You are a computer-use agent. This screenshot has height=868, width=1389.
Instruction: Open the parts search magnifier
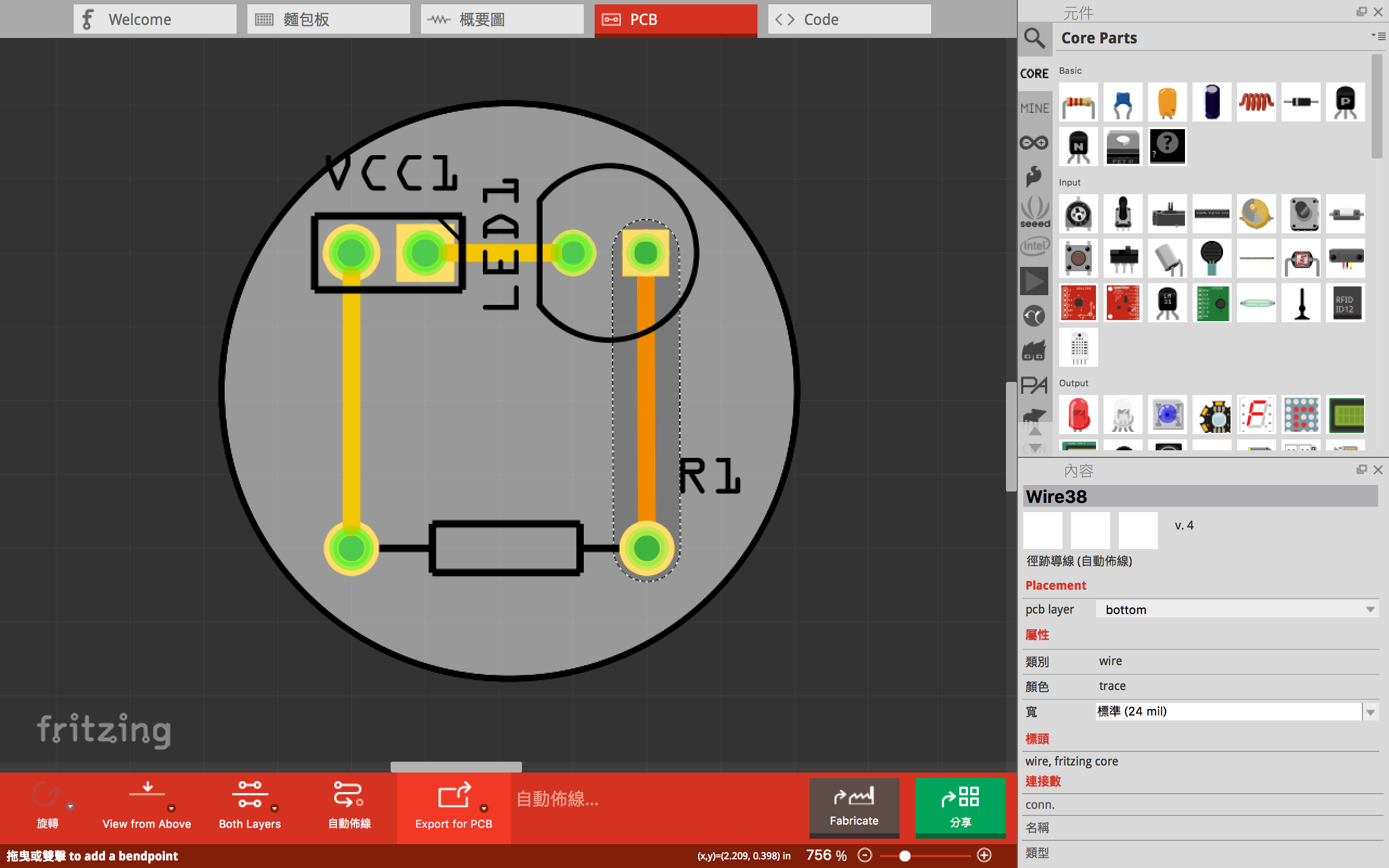(x=1034, y=39)
